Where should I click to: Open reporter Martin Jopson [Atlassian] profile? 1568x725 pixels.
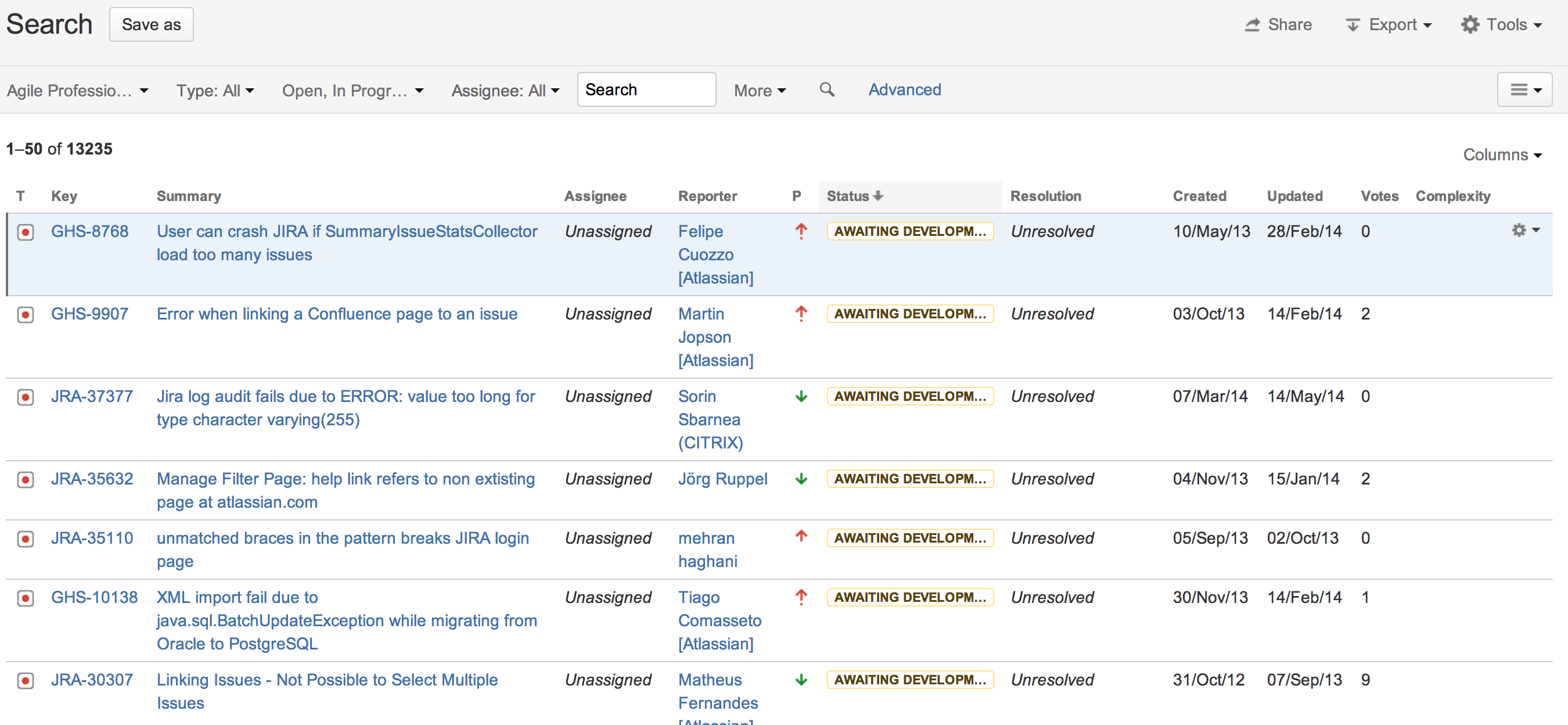click(x=716, y=338)
